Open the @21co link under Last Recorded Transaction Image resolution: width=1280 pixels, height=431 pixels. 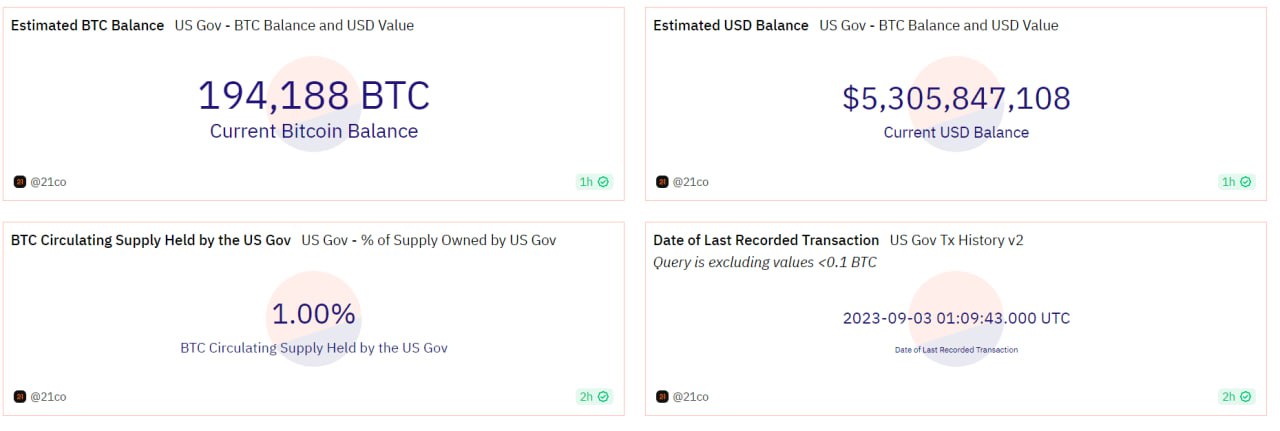coord(690,397)
